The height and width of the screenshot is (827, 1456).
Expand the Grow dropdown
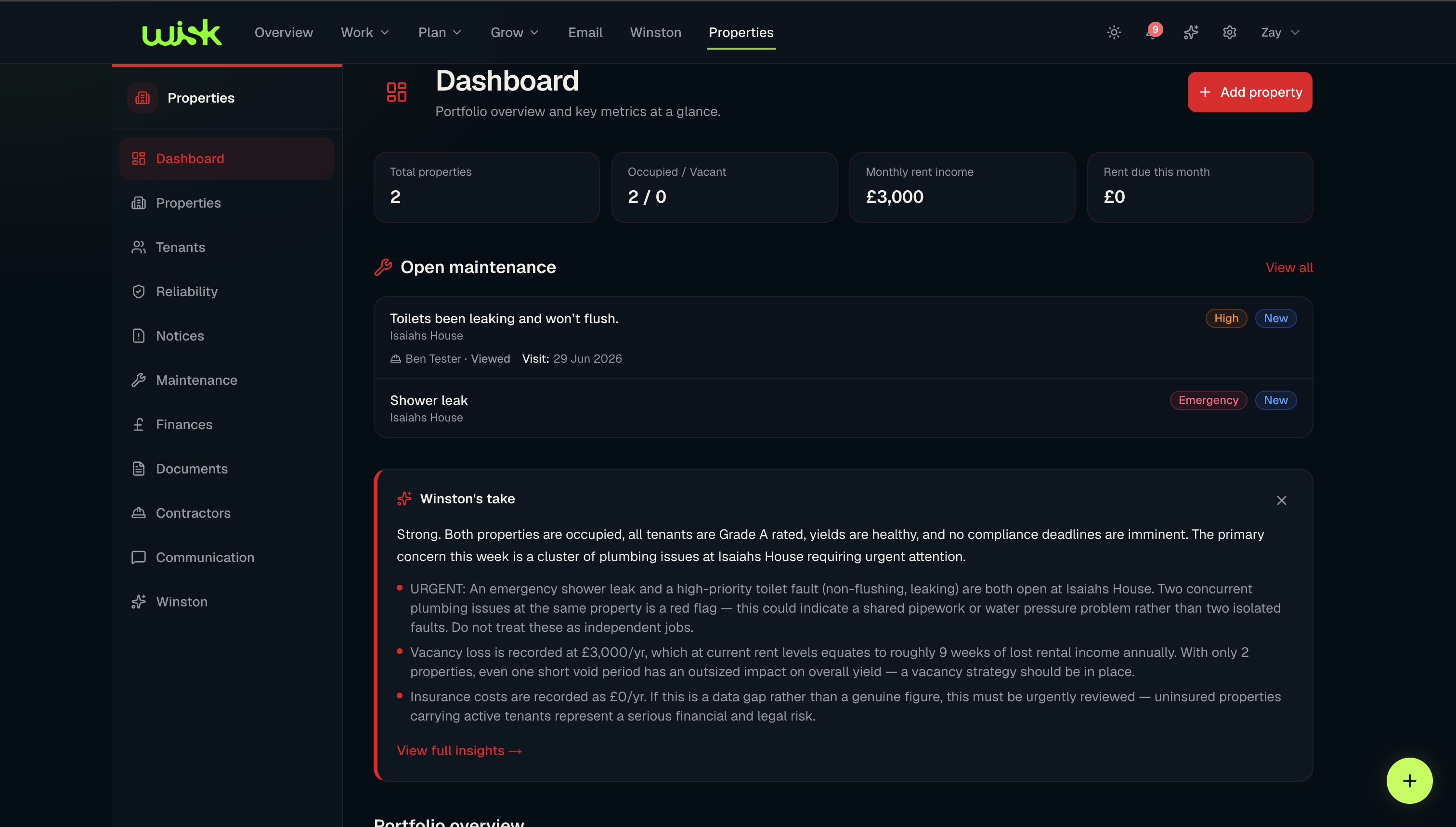[515, 32]
